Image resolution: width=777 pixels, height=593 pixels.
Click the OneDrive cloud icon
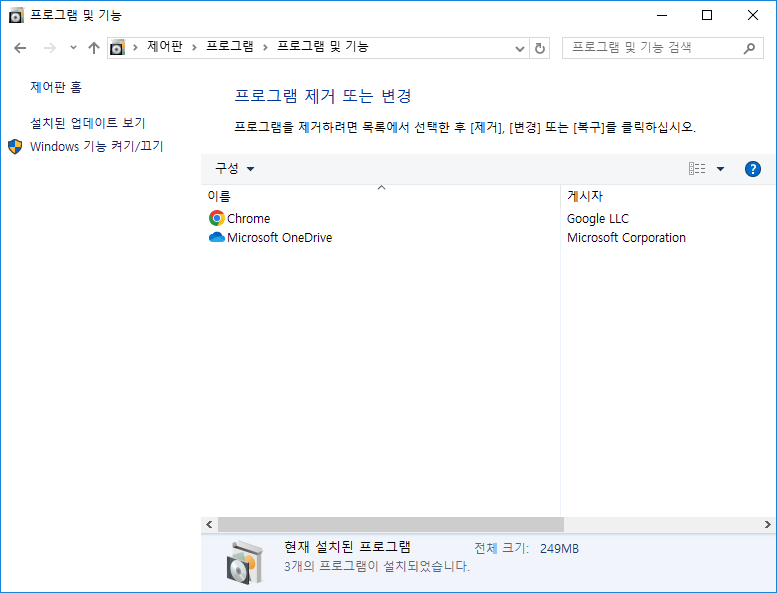coord(217,237)
